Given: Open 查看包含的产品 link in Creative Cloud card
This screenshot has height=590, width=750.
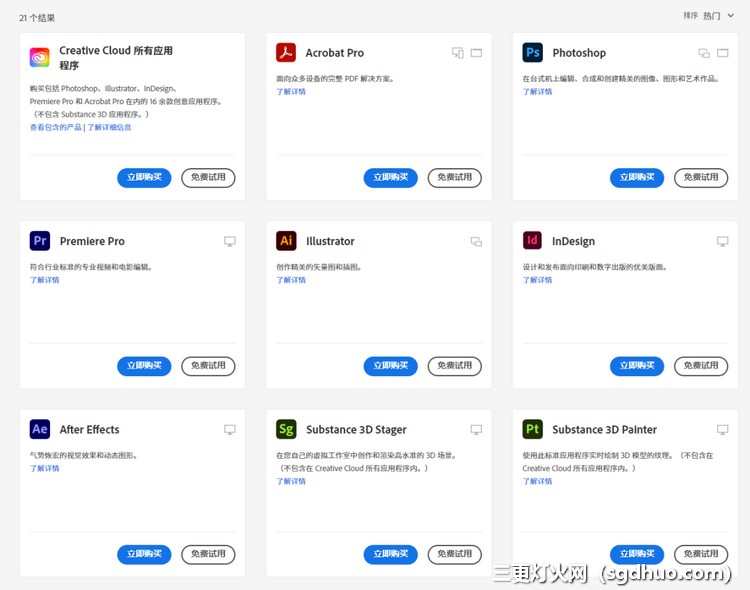Looking at the screenshot, I should 55,127.
